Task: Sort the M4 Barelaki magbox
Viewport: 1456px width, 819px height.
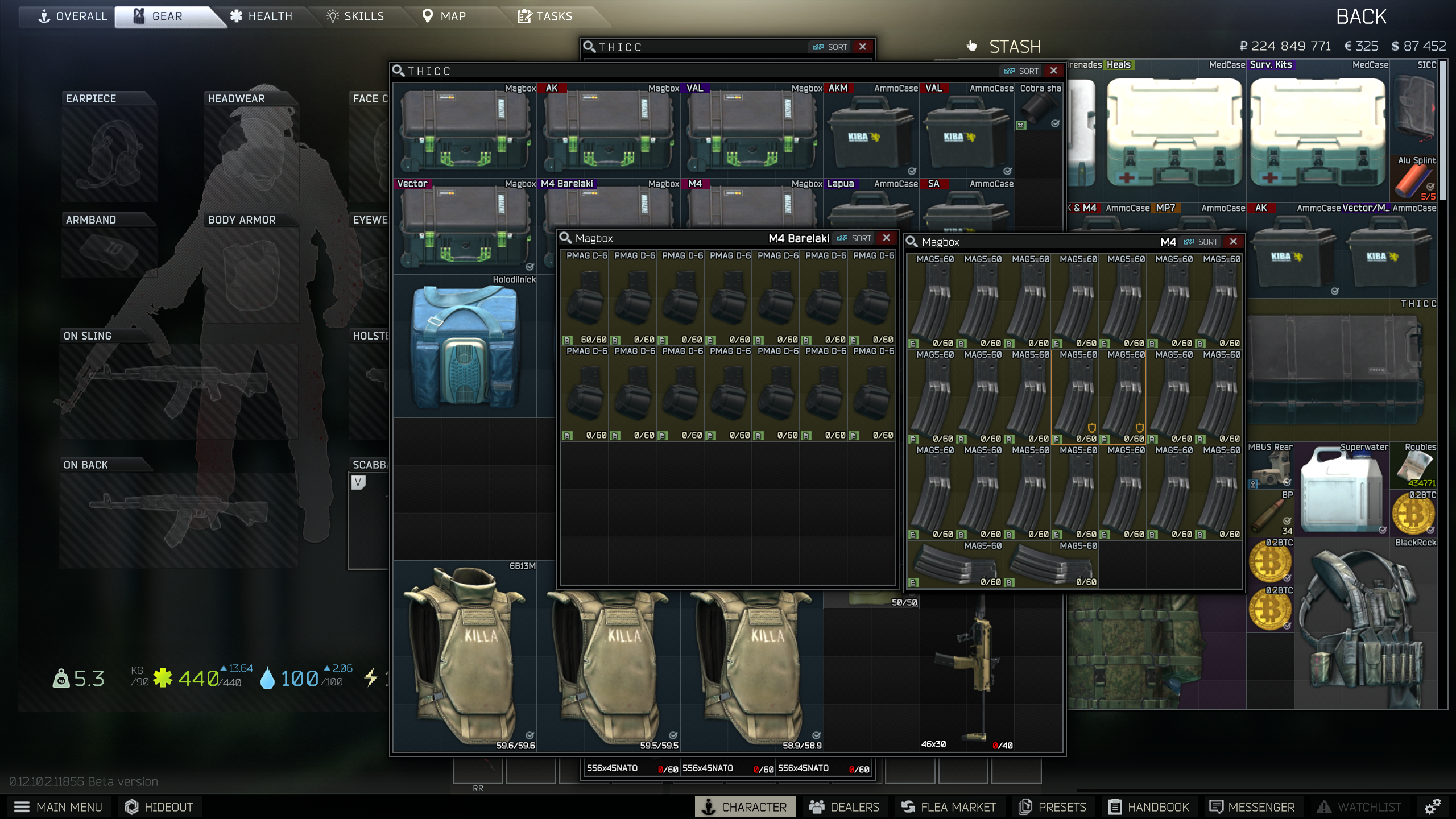Action: coord(855,238)
